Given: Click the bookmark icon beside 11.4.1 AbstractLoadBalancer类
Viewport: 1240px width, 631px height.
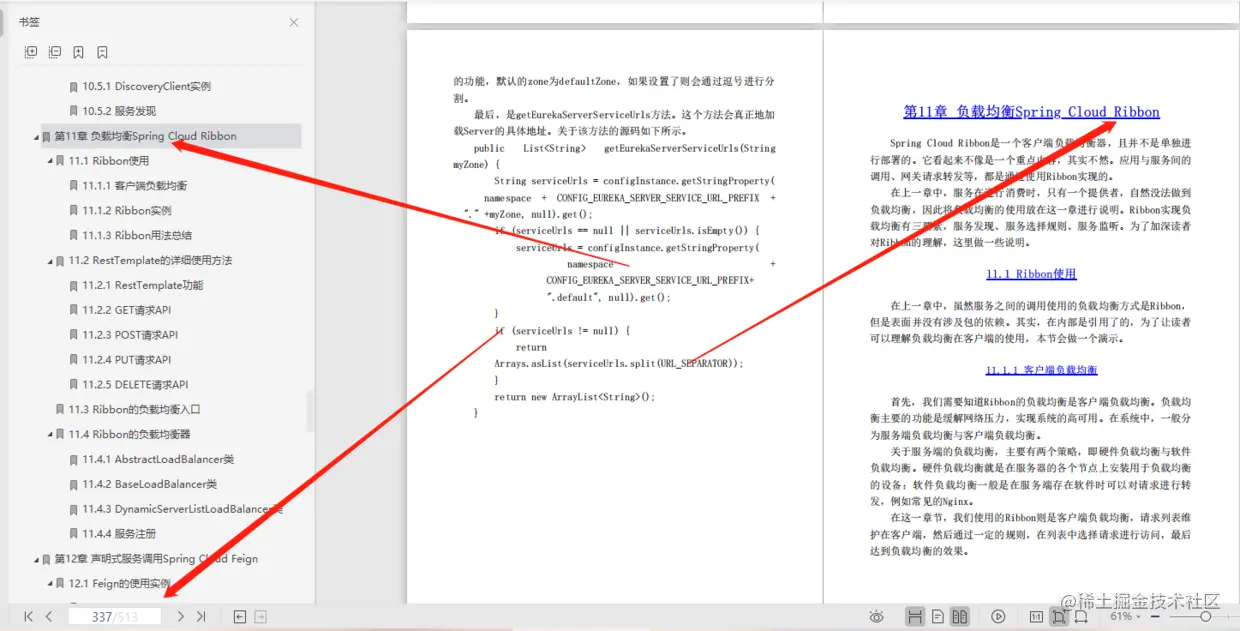Looking at the screenshot, I should click(x=74, y=460).
